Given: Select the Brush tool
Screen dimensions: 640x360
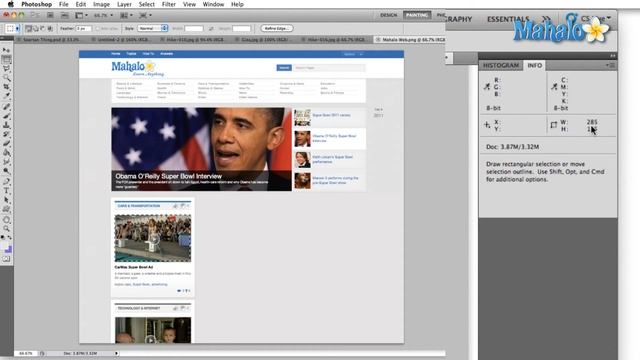Looking at the screenshot, I should tap(6, 116).
